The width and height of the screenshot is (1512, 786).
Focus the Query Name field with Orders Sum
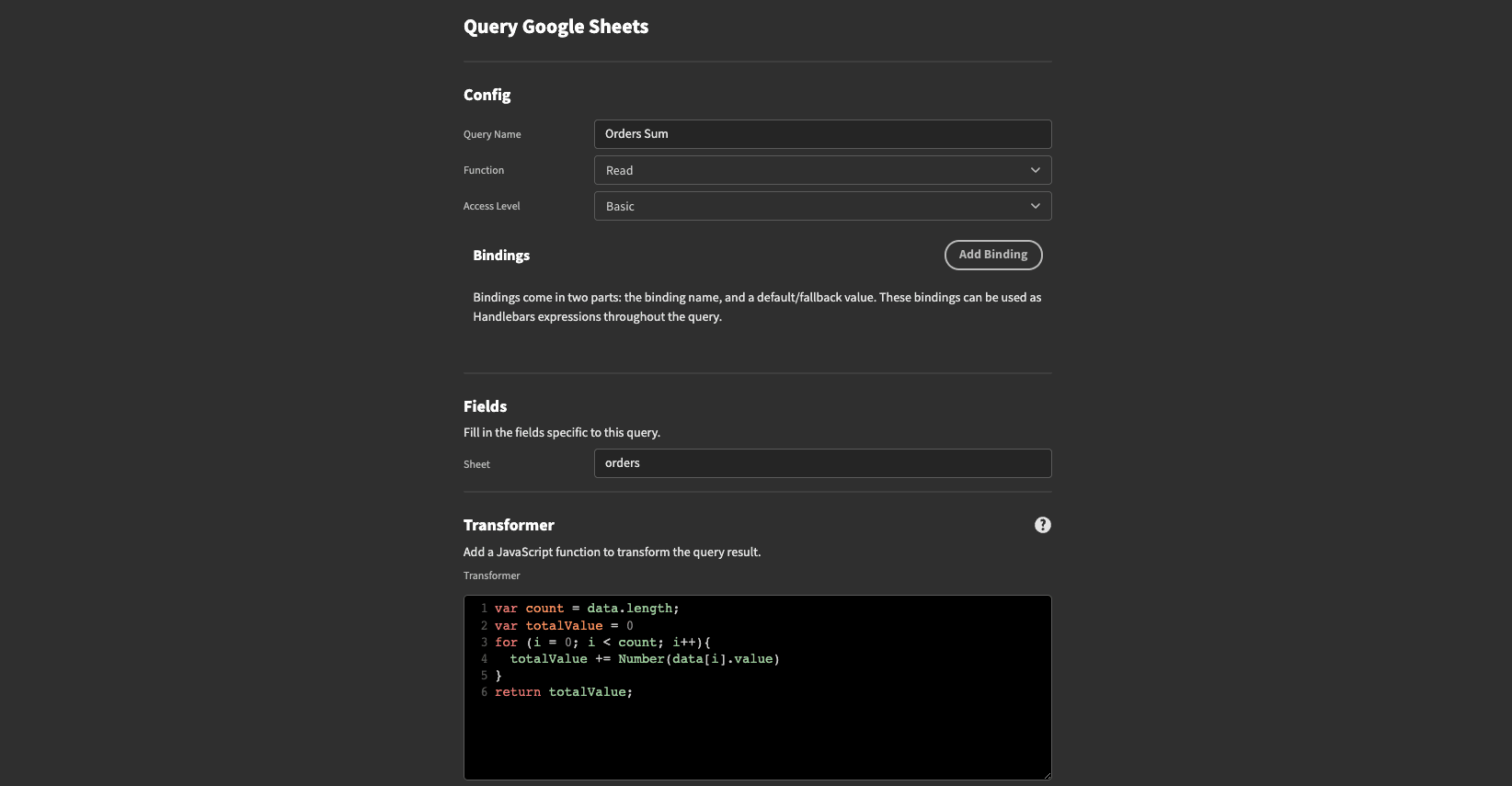[x=822, y=134]
